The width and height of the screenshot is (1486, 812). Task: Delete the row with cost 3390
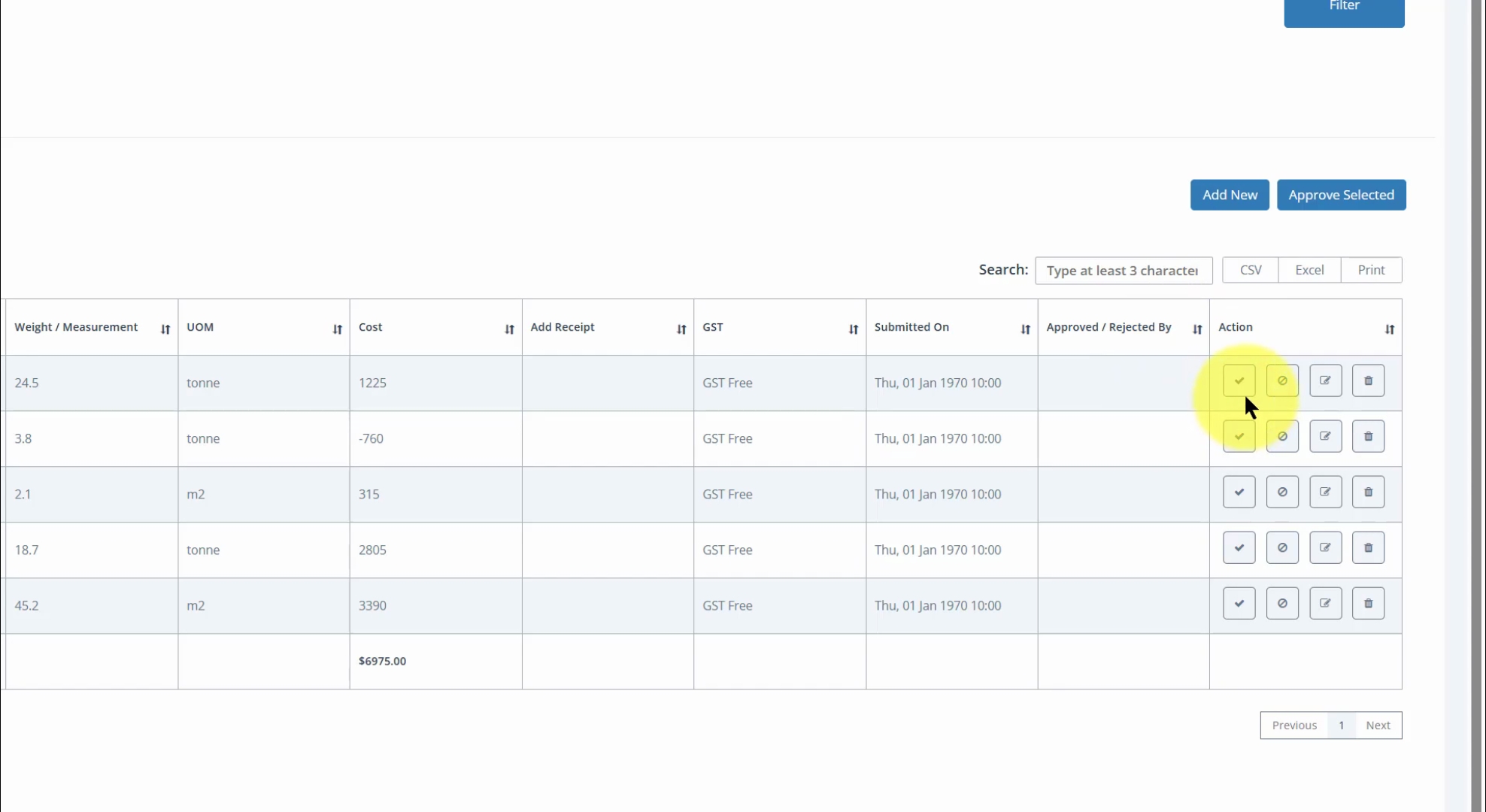coord(1368,604)
